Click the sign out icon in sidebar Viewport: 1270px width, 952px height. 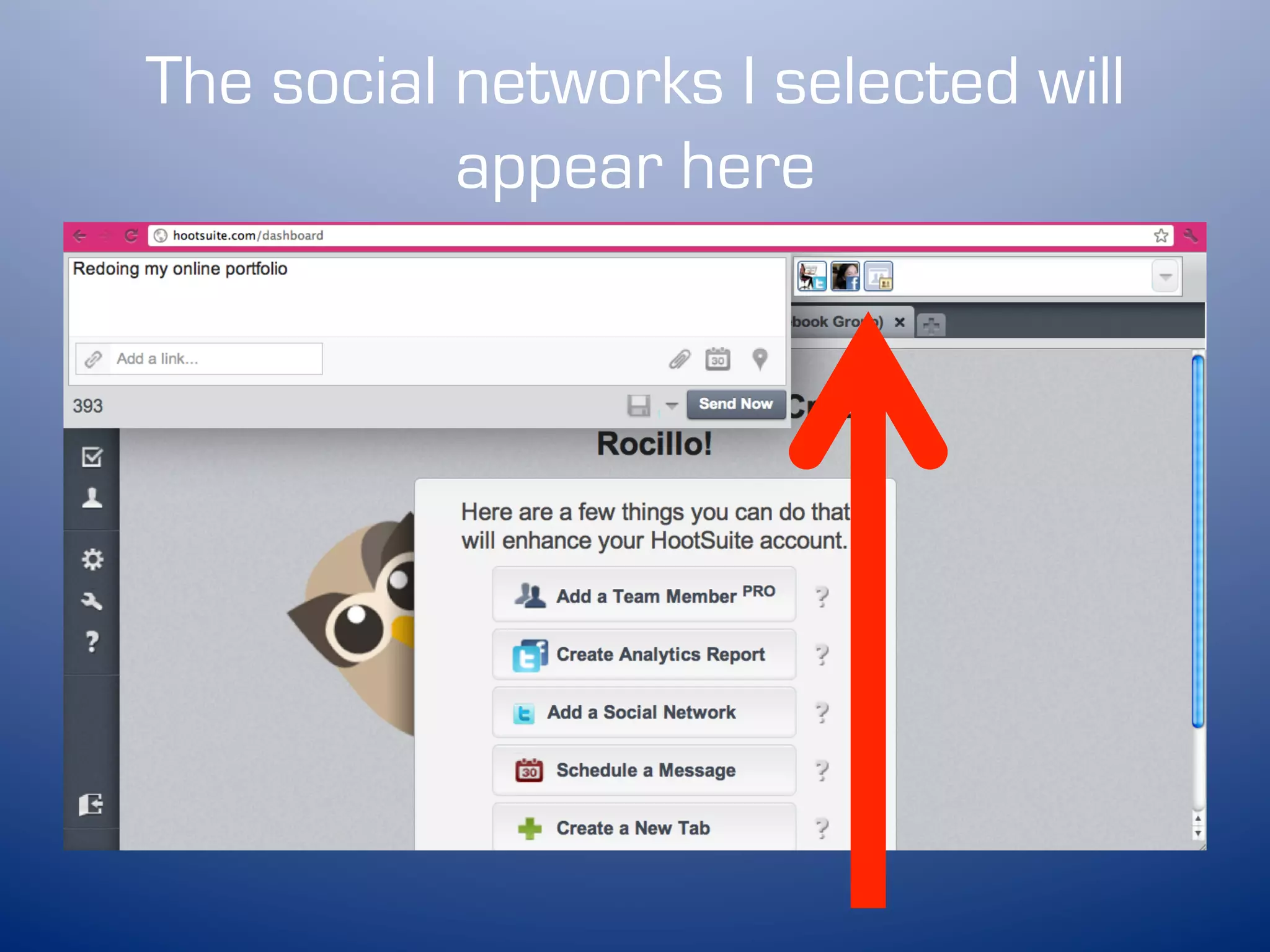91,804
